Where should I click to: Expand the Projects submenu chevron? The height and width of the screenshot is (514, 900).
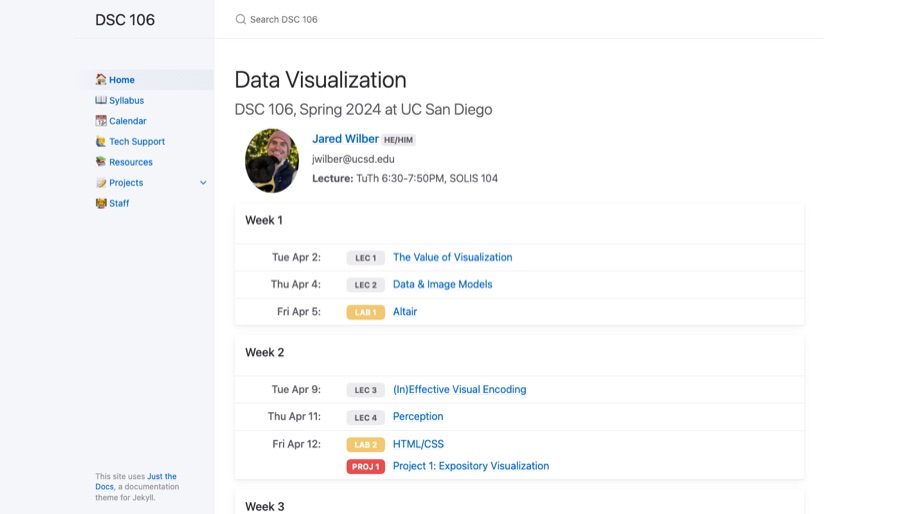(203, 182)
